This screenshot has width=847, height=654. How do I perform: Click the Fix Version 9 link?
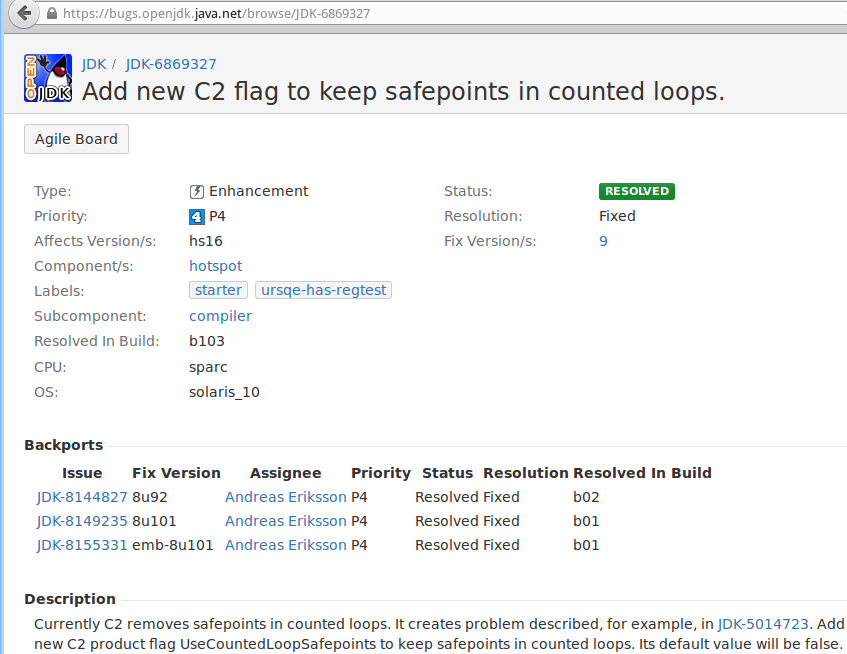[x=601, y=240]
